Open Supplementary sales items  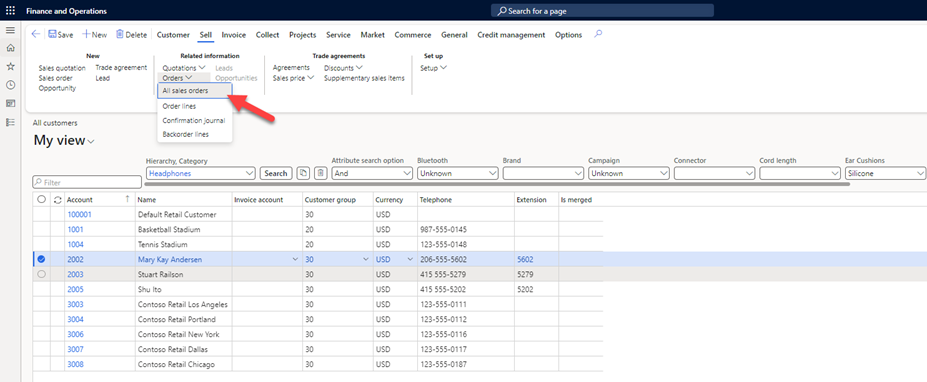tap(364, 78)
